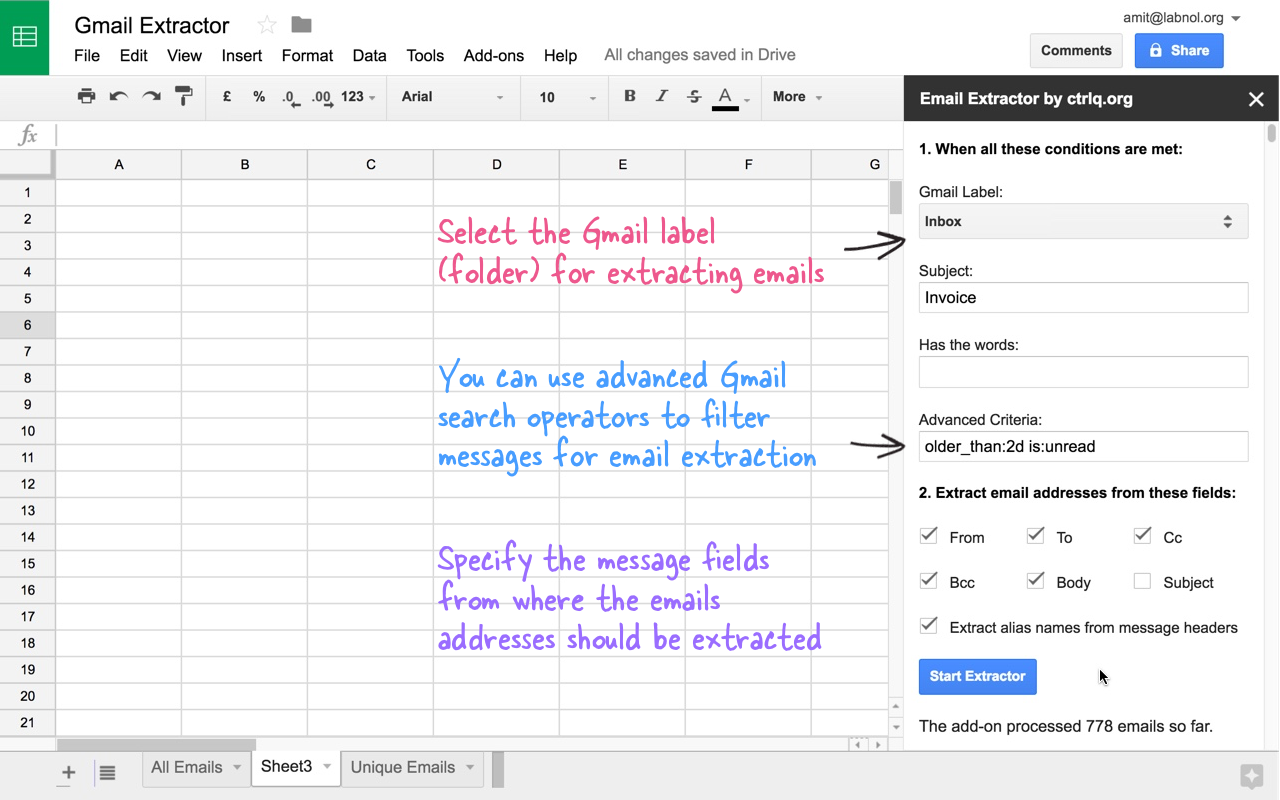The height and width of the screenshot is (800, 1280).
Task: Move document using the folder icon
Action: (301, 25)
